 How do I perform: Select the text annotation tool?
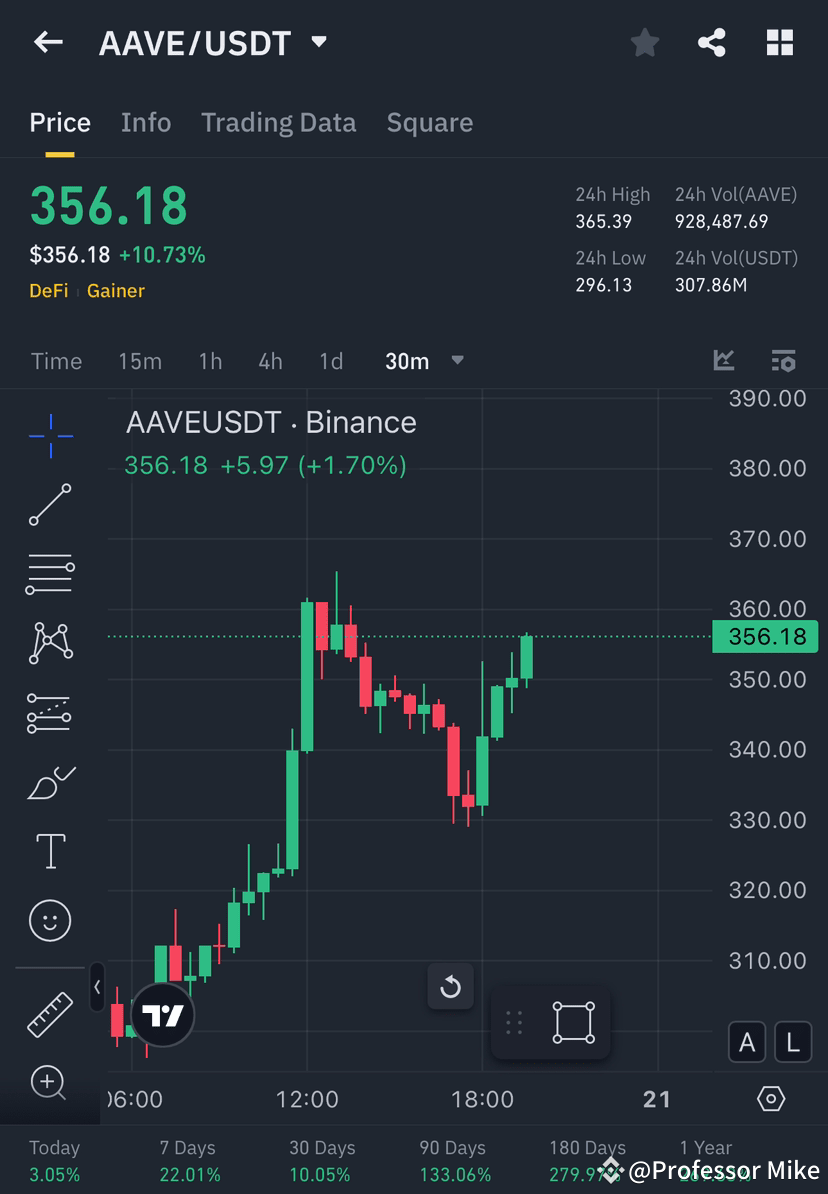click(x=50, y=851)
